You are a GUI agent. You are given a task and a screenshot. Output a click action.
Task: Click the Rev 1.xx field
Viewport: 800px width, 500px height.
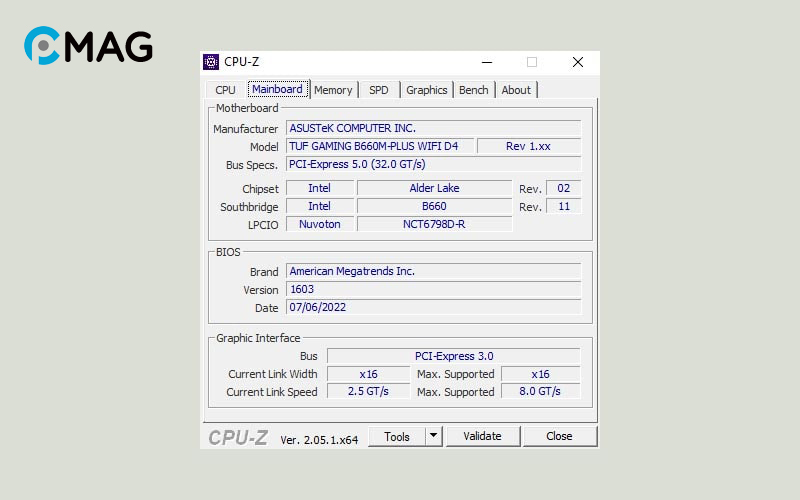[x=529, y=146]
